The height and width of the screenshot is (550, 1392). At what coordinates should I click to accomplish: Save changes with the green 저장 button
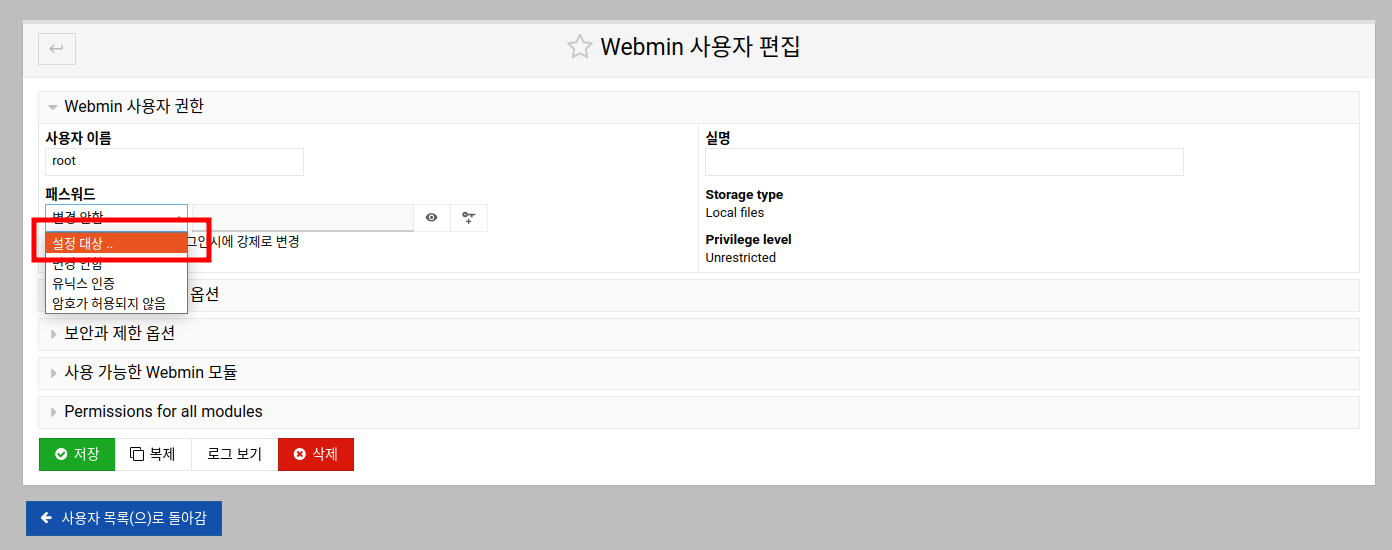[x=77, y=454]
